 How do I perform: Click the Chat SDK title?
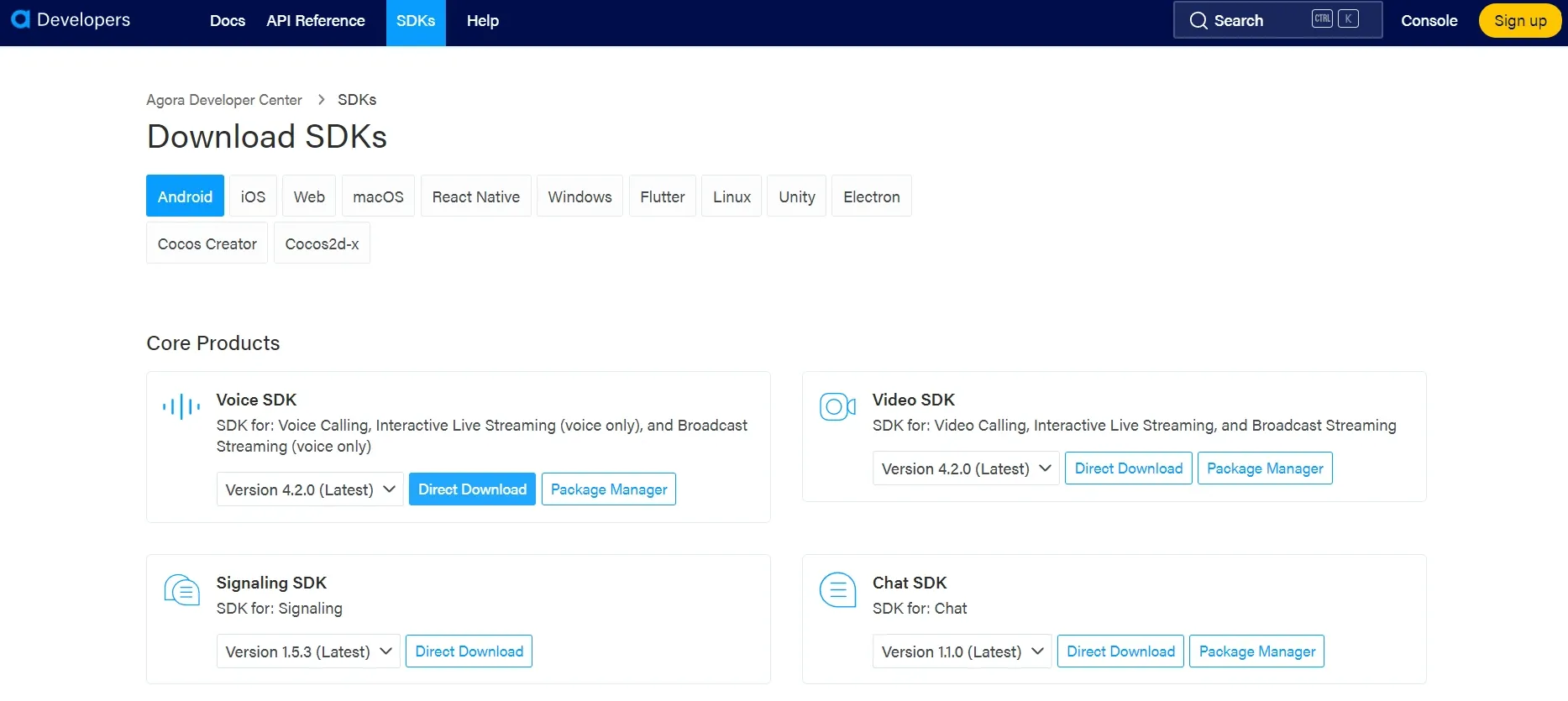point(910,583)
